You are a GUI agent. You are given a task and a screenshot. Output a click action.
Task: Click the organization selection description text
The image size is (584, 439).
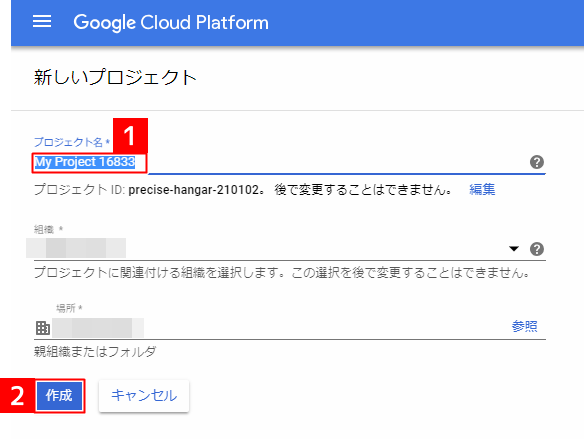click(282, 273)
